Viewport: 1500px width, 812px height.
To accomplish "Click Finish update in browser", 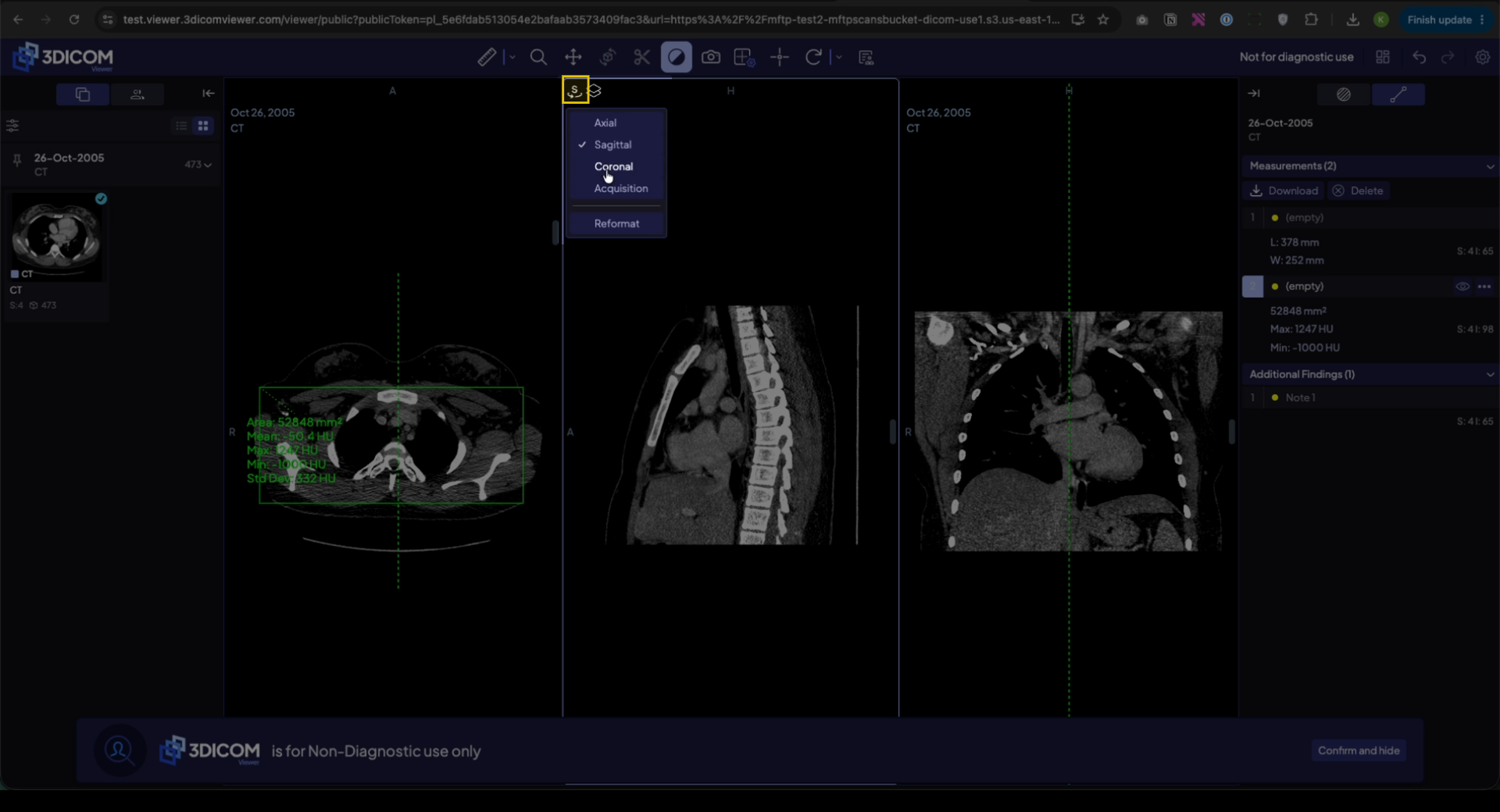I will 1445,20.
